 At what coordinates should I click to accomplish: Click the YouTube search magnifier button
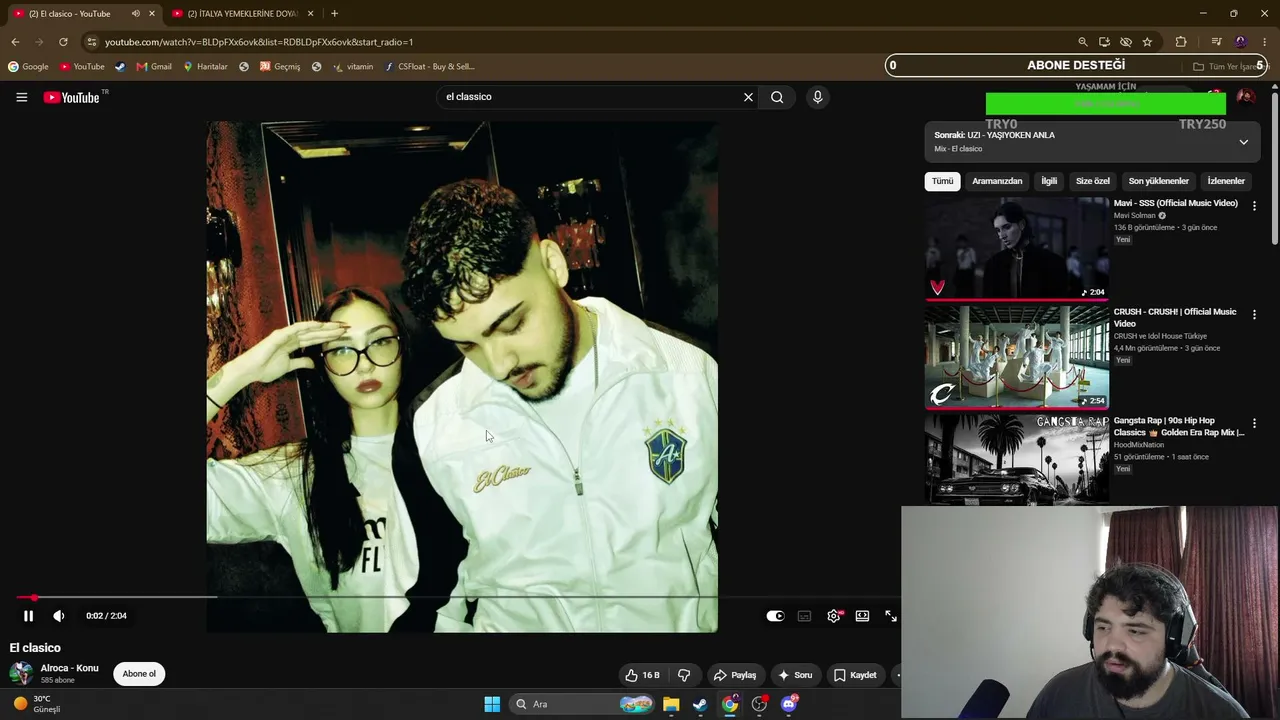coord(777,97)
